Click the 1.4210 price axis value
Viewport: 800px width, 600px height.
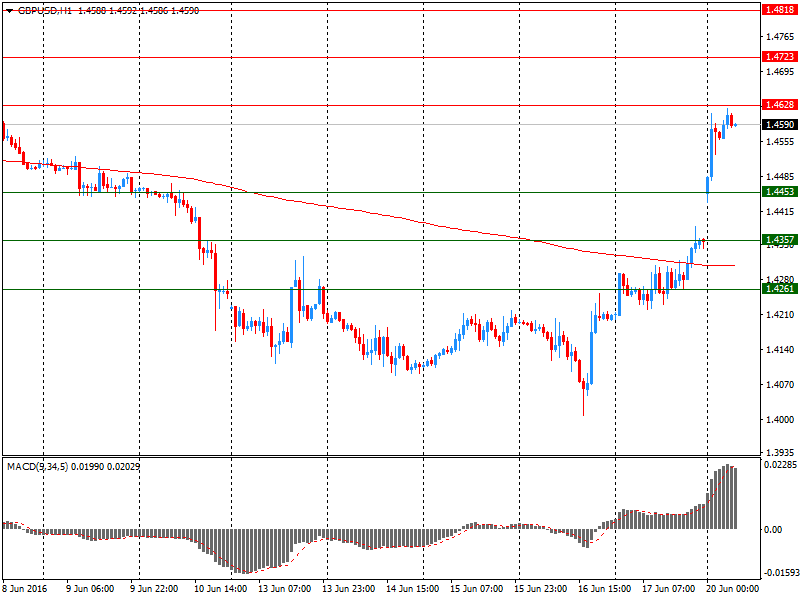click(x=780, y=315)
